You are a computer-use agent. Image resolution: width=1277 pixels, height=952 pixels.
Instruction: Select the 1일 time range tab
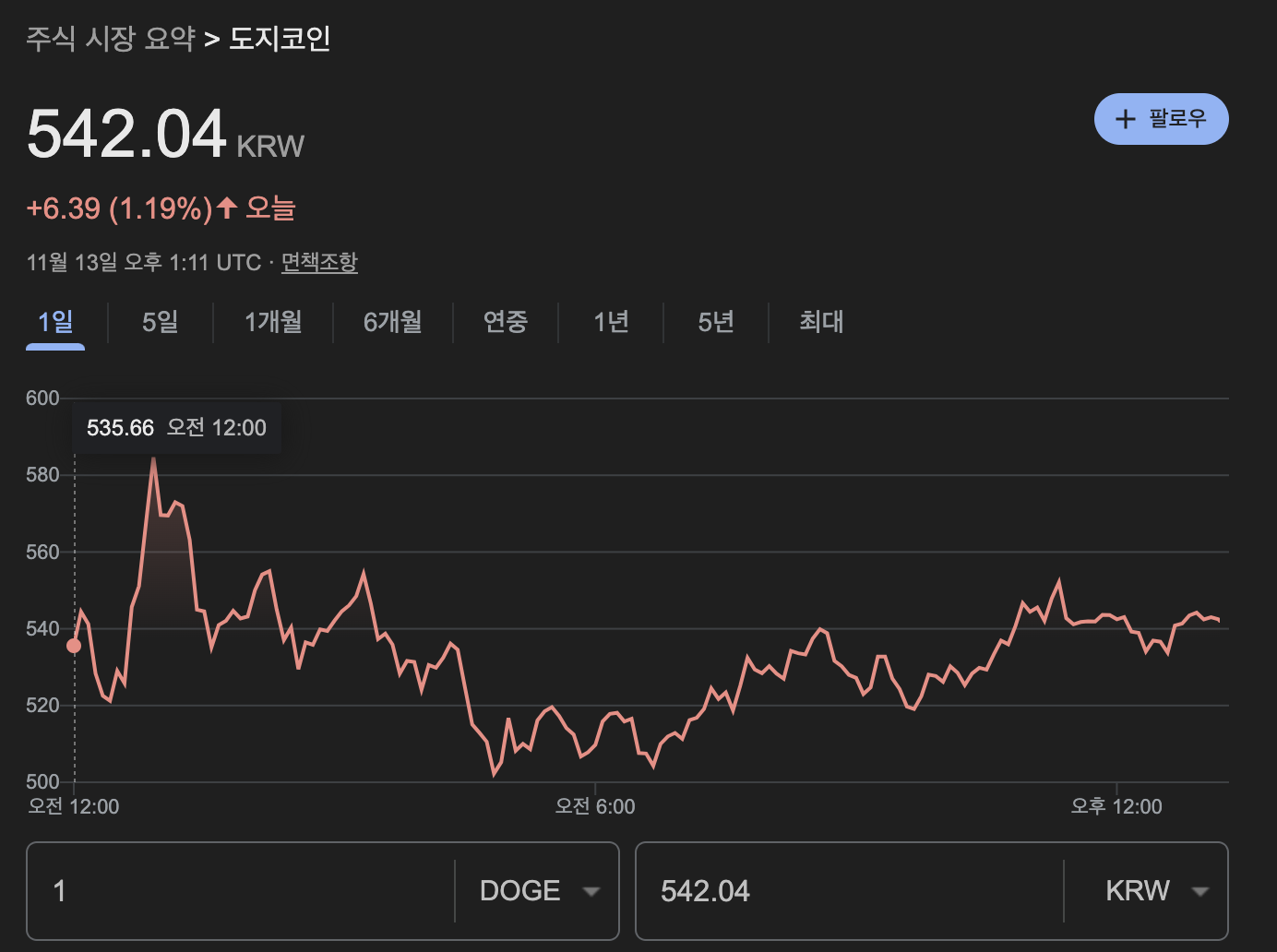click(55, 322)
